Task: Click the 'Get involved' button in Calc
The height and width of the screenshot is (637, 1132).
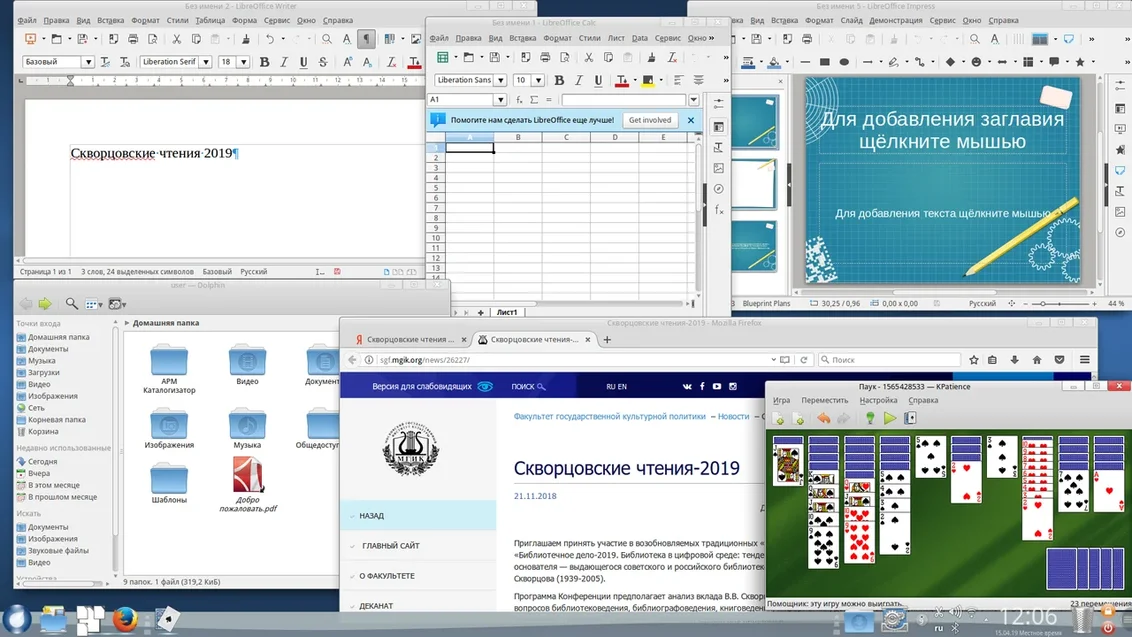Action: pyautogui.click(x=650, y=120)
